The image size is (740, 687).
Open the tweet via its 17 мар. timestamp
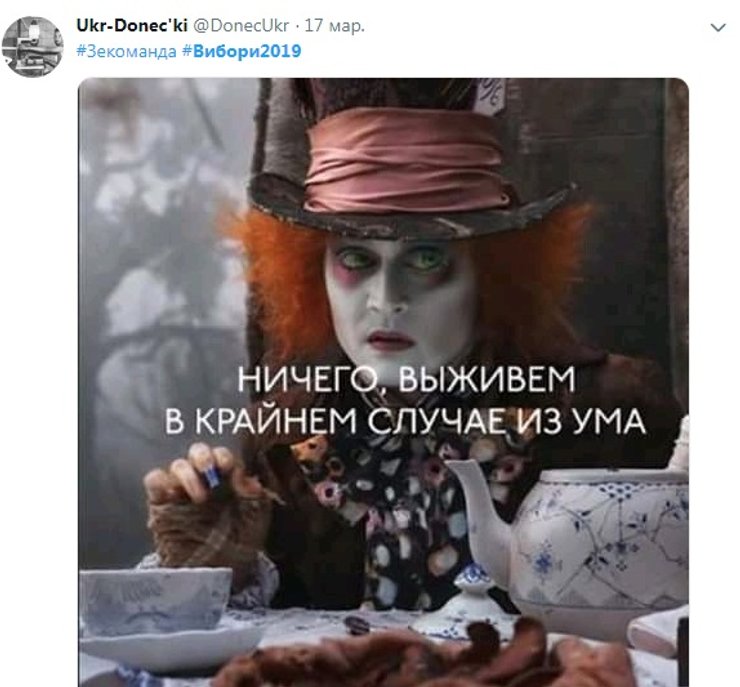[335, 25]
